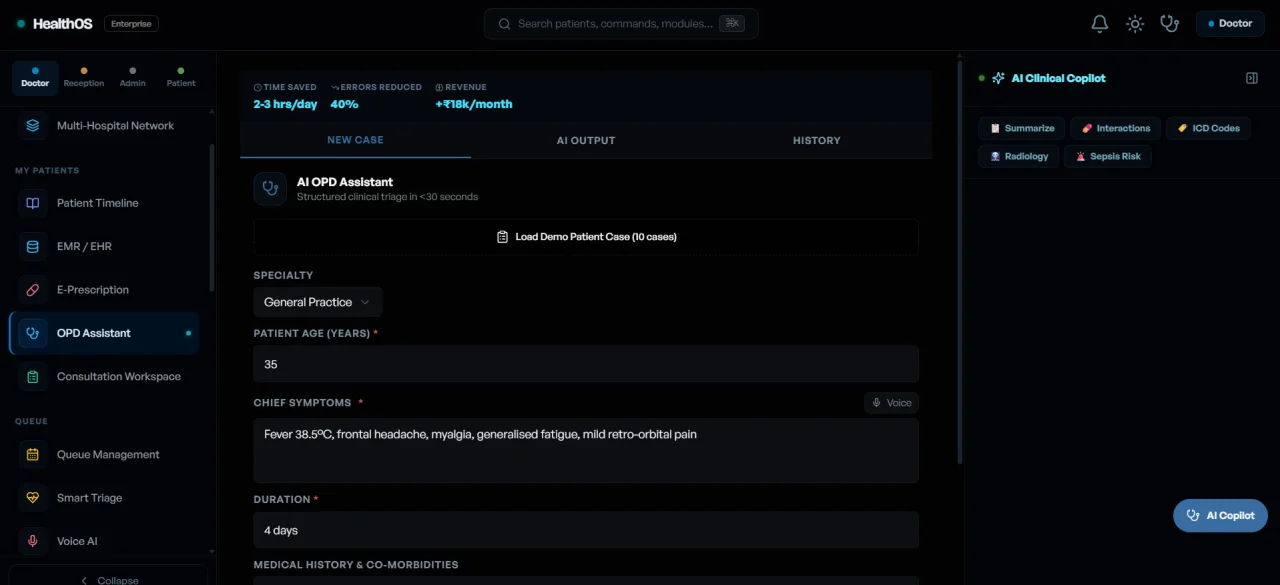The height and width of the screenshot is (585, 1280).
Task: Open EMR / EHR database icon
Action: tap(33, 246)
